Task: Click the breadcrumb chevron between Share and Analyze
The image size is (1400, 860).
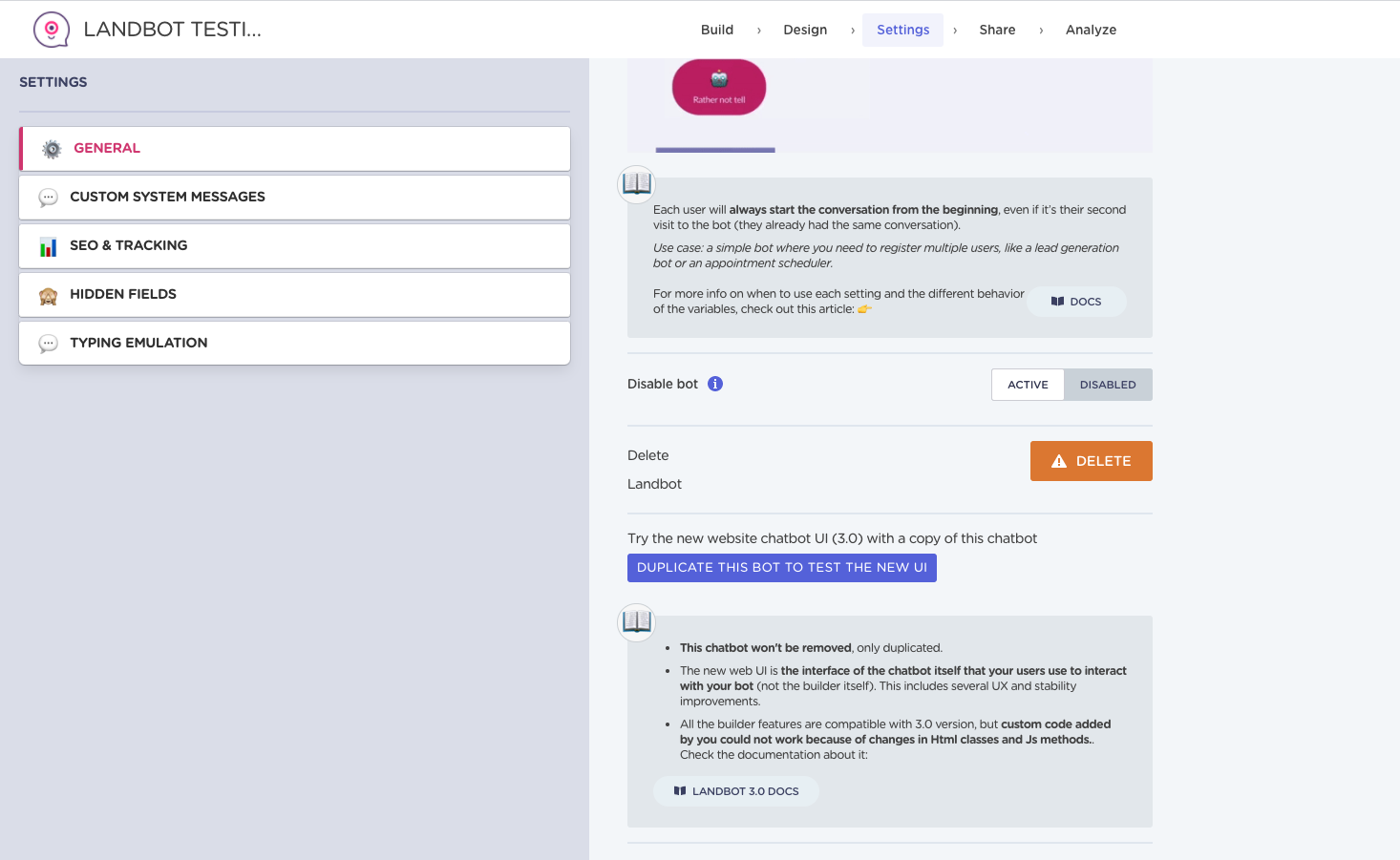Action: pyautogui.click(x=1041, y=31)
